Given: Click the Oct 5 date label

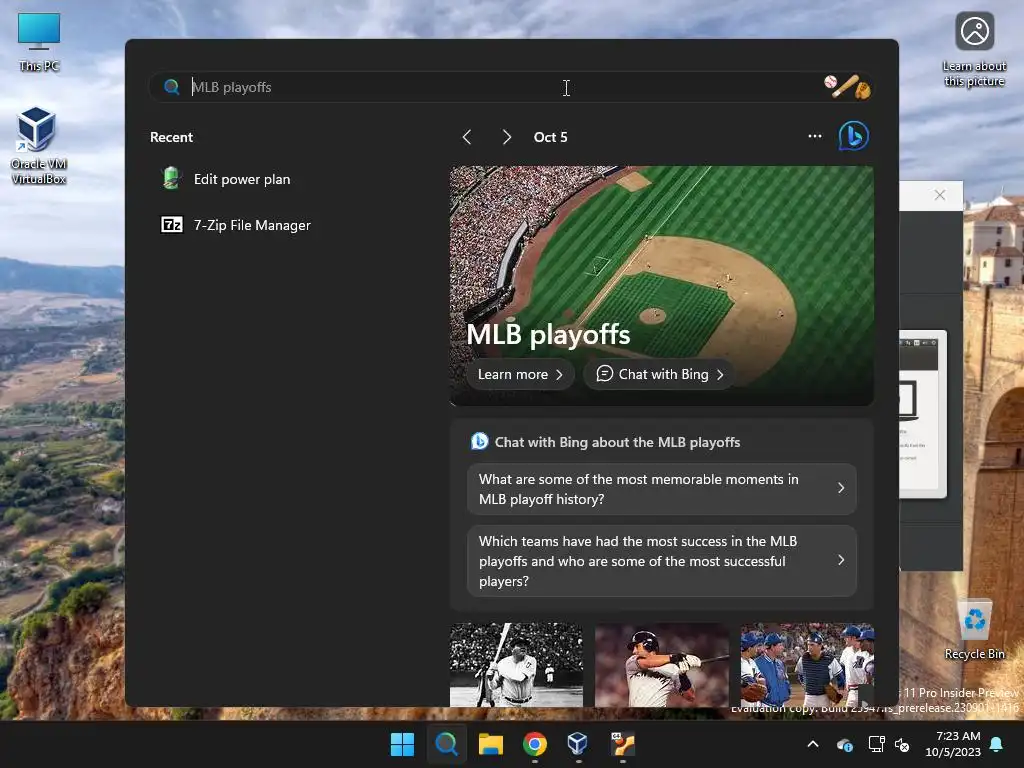Looking at the screenshot, I should 551,137.
